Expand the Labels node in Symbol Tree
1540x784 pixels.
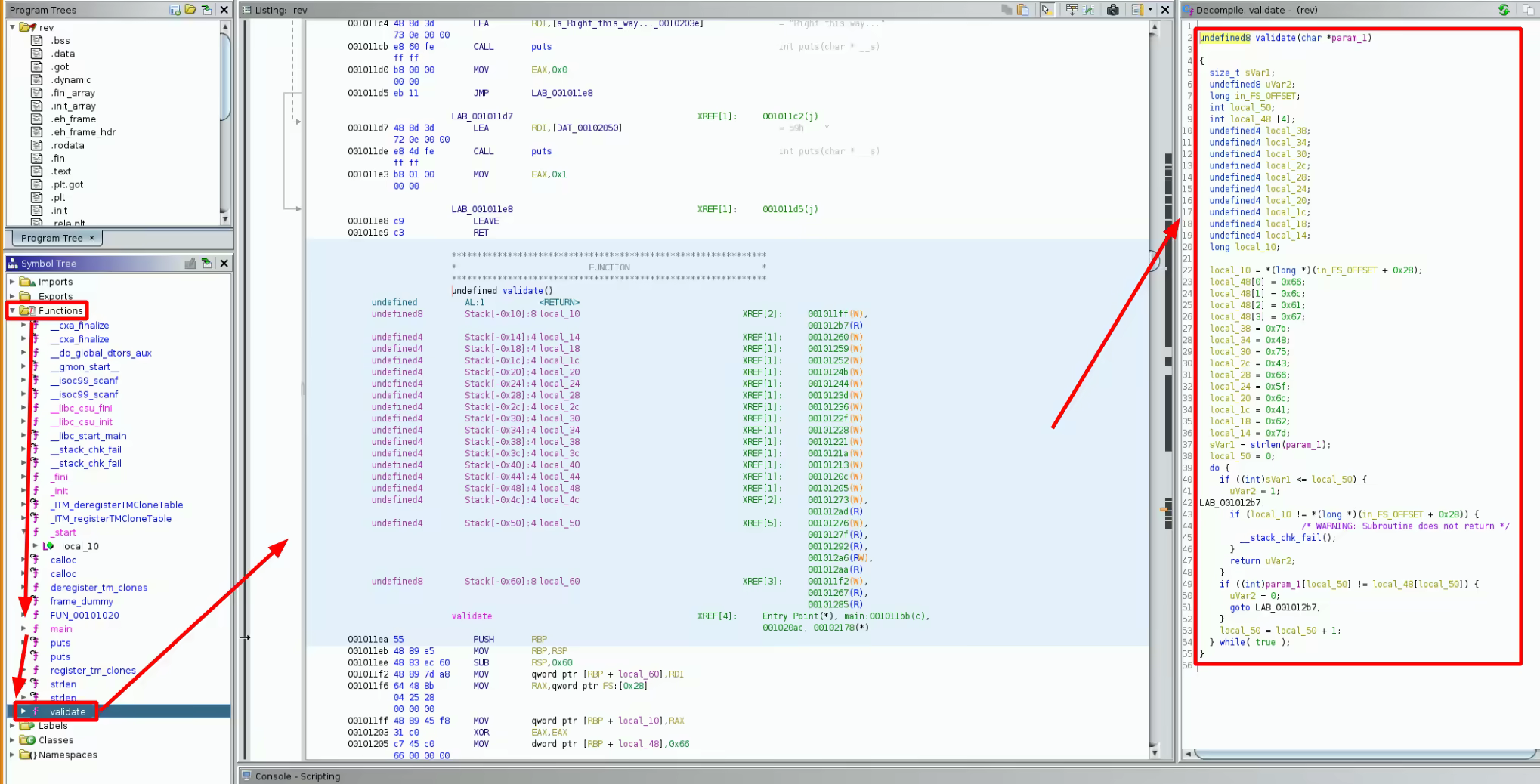12,726
